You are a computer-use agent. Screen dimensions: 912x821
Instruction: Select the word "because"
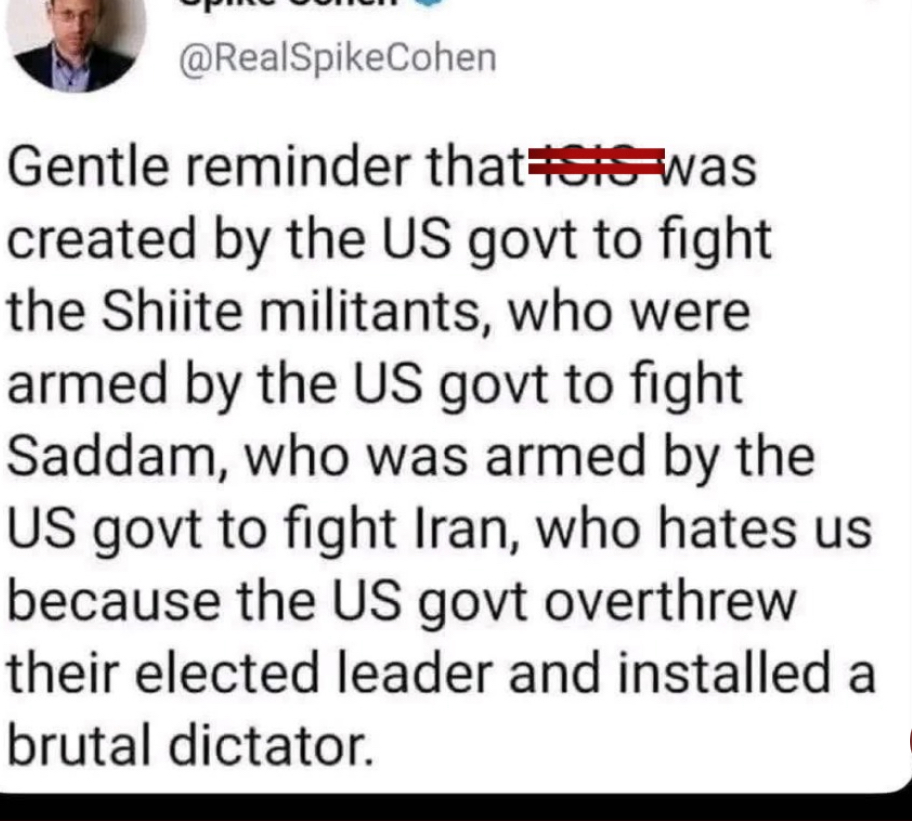coord(114,601)
